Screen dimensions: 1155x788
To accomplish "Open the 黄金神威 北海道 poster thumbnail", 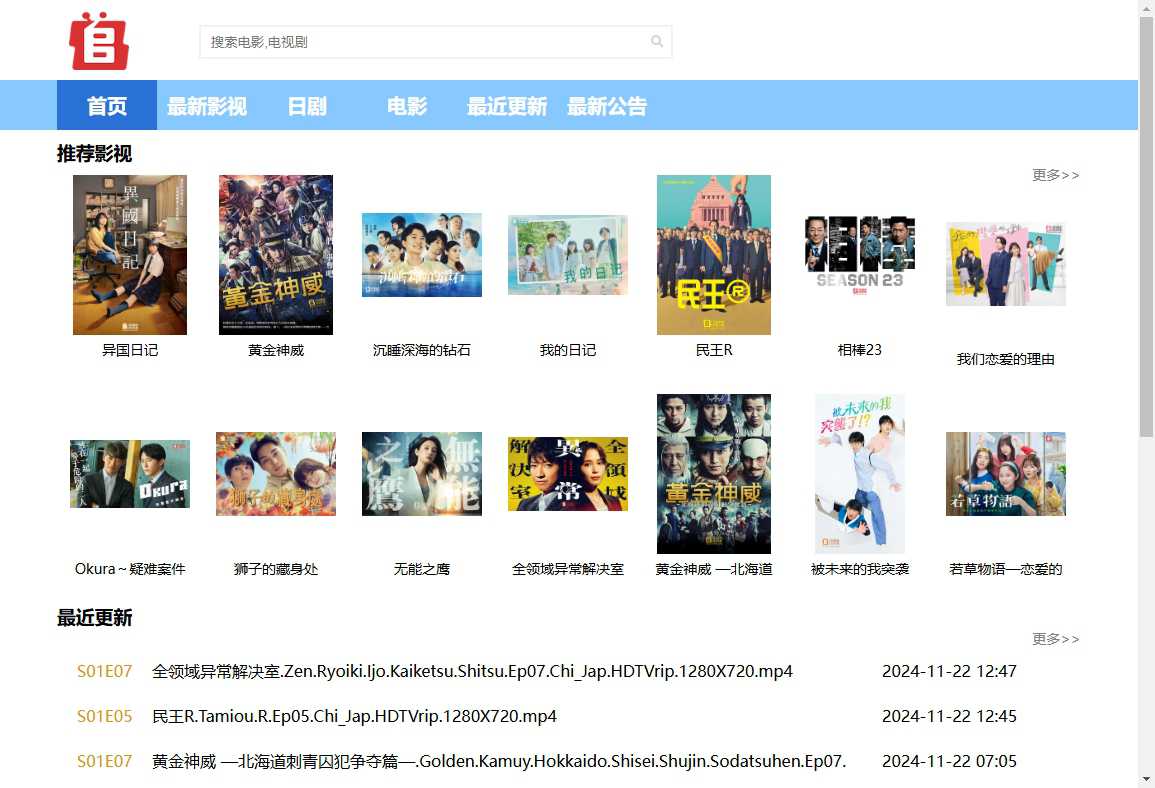I will (x=714, y=474).
